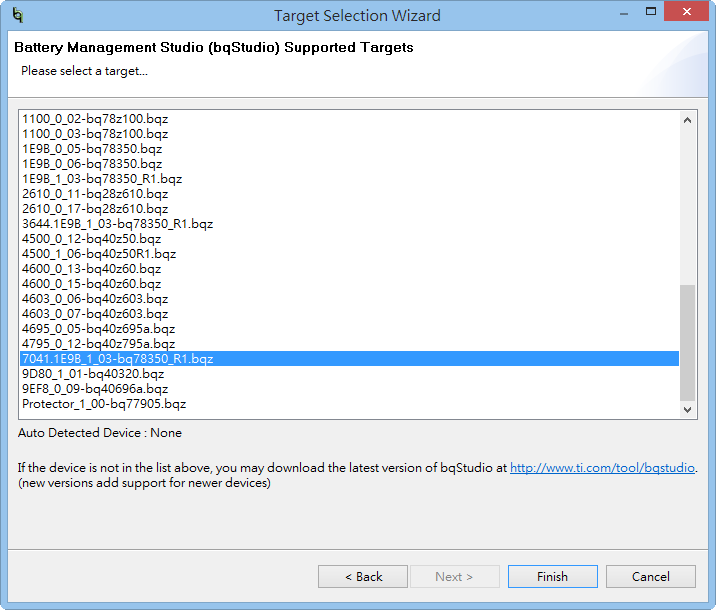Cancel the target selection wizard

651,577
